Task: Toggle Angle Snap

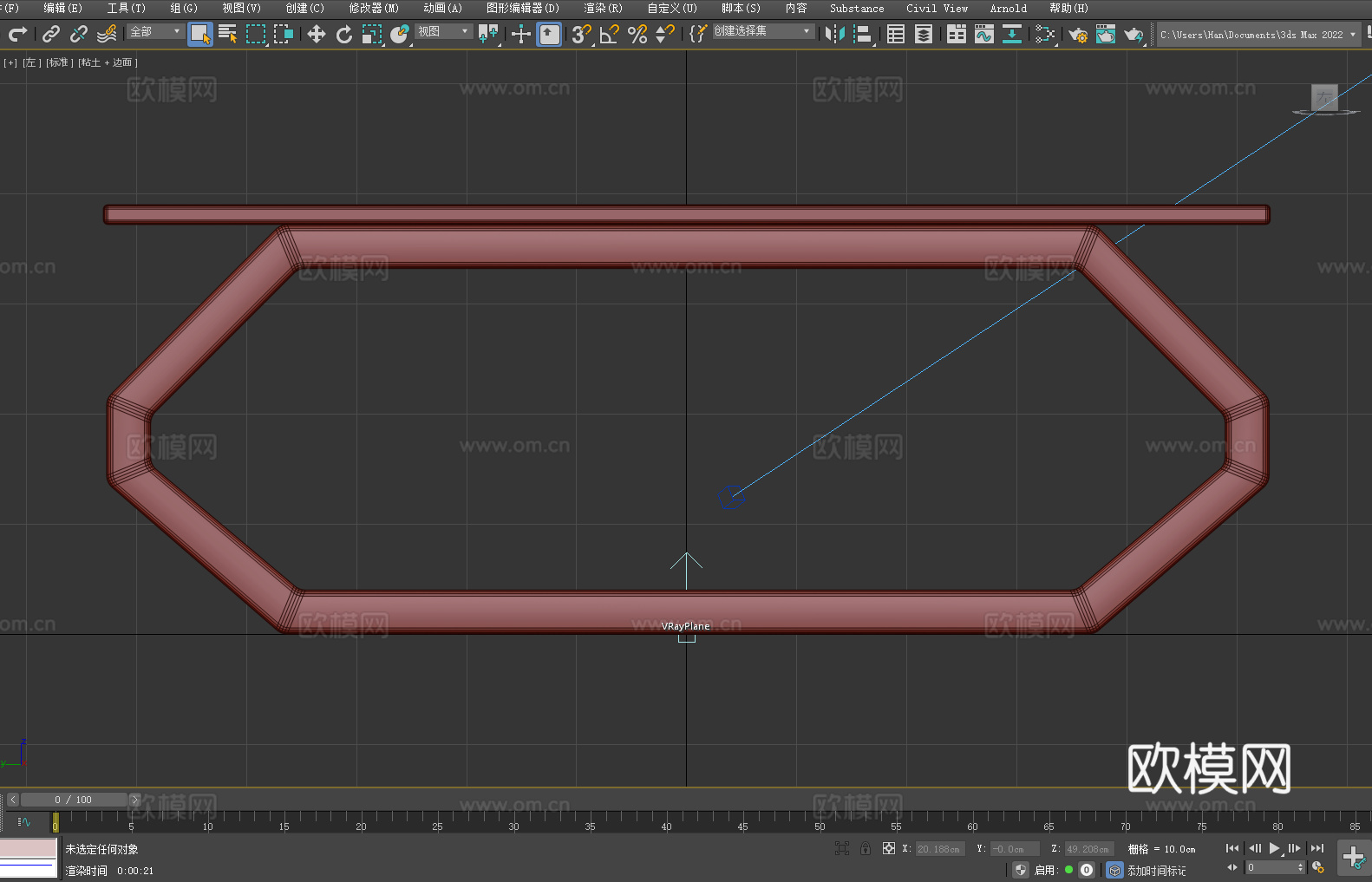Action: [x=610, y=34]
